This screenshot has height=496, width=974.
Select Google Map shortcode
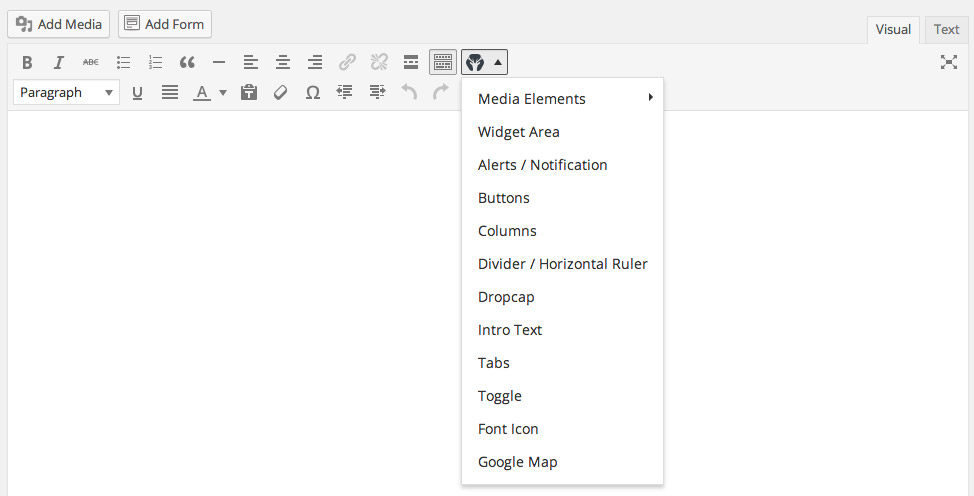tap(563, 462)
